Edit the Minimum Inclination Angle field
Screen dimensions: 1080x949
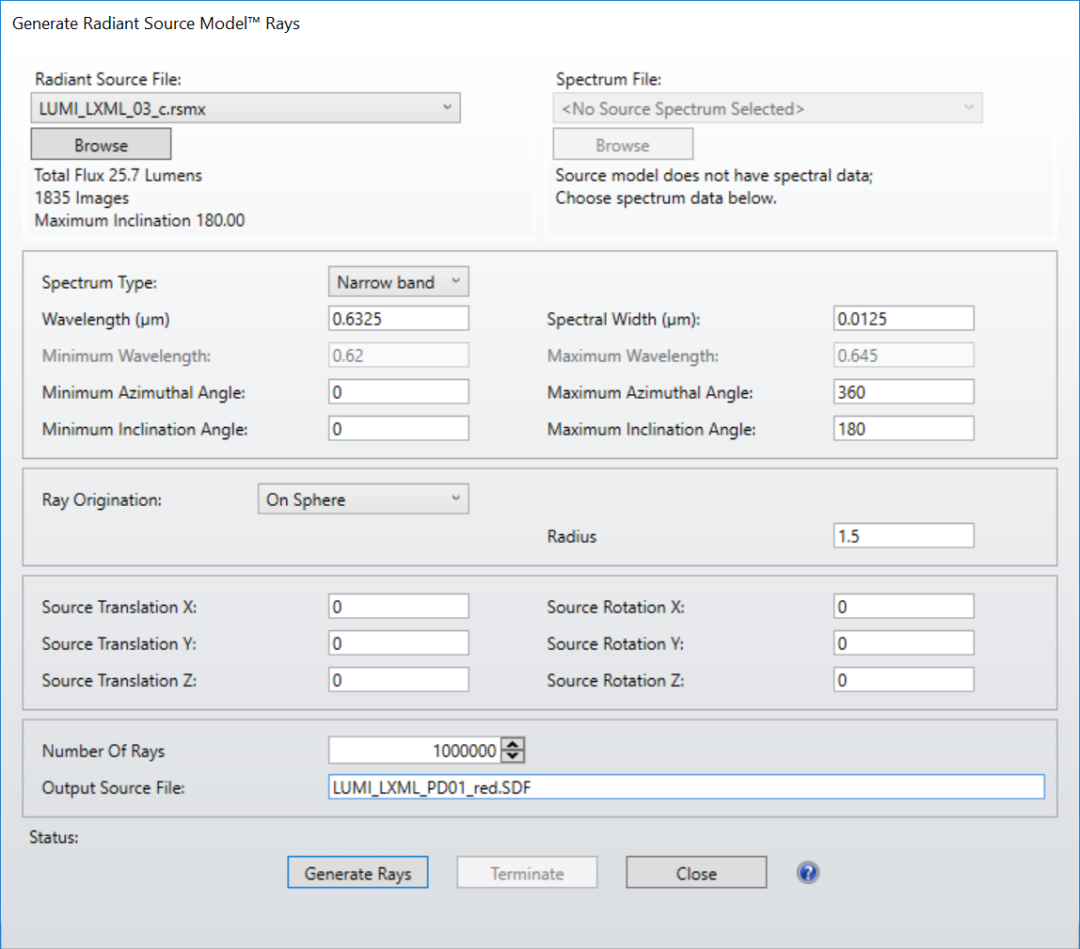click(x=398, y=429)
